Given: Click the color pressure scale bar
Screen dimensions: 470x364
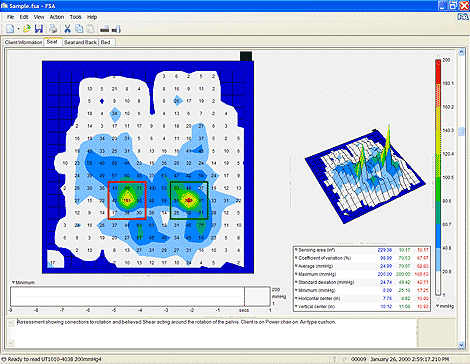Looking at the screenshot, I should click(x=438, y=177).
